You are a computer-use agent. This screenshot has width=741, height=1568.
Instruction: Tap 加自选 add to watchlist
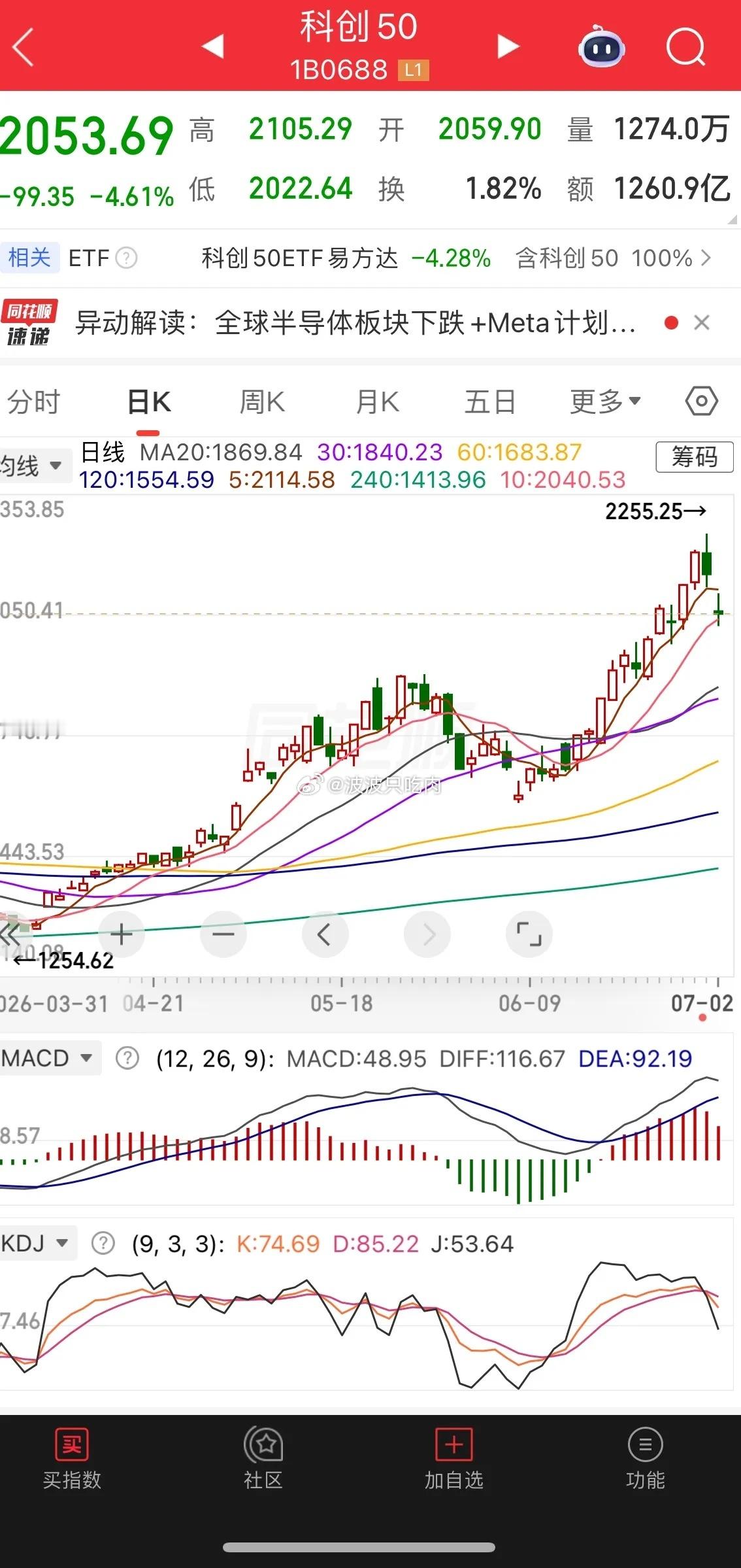(x=453, y=1459)
